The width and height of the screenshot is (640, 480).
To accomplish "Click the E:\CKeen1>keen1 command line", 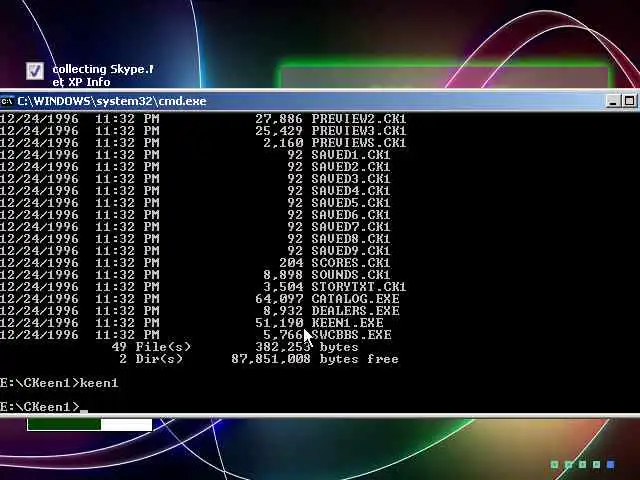I will click(59, 383).
